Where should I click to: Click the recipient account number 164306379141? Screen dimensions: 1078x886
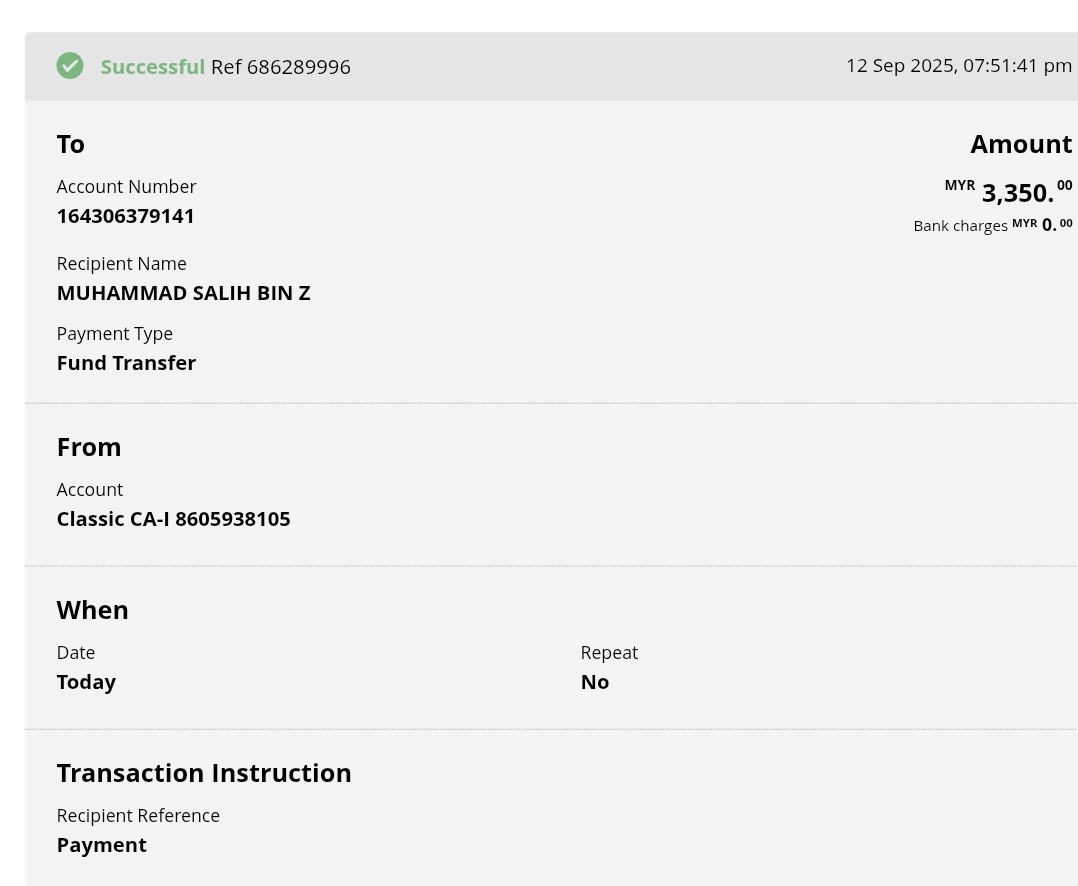[126, 216]
